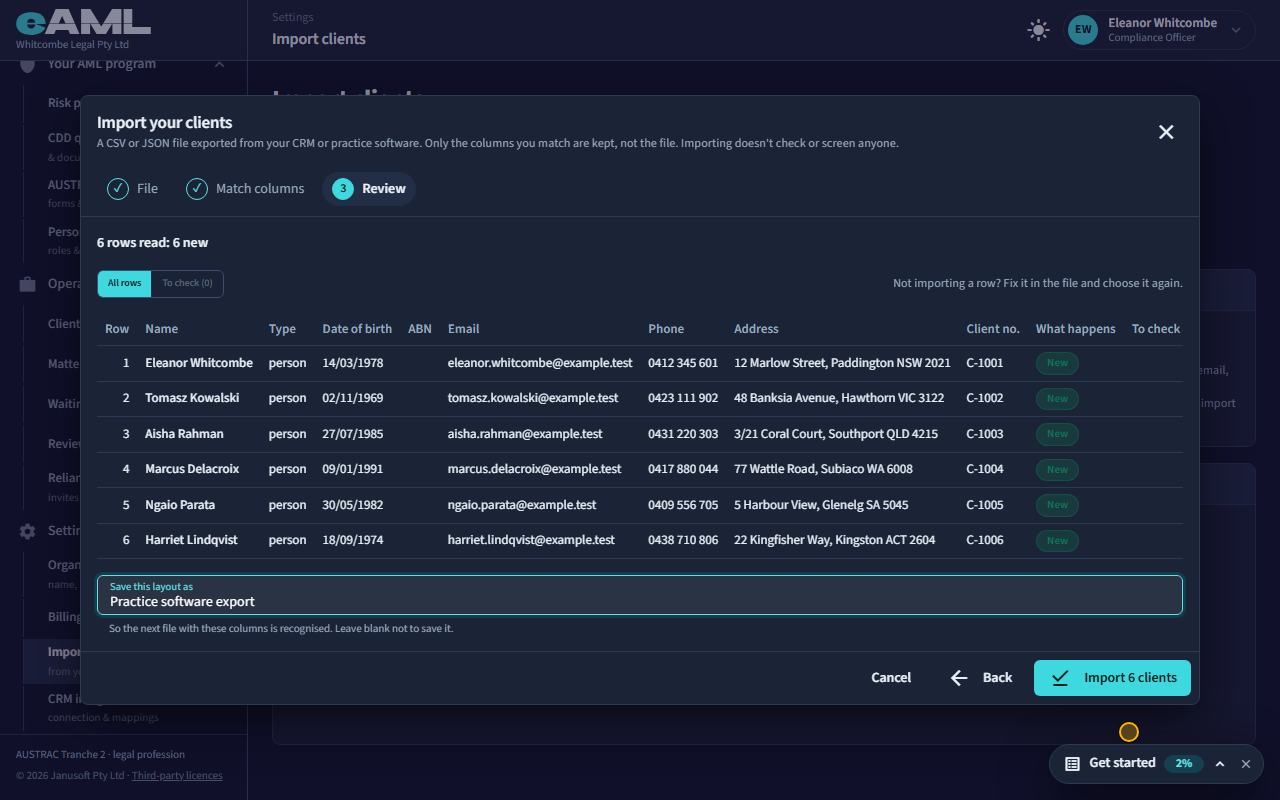Viewport: 1280px width, 800px height.
Task: Click the What happens column header
Action: point(1076,329)
